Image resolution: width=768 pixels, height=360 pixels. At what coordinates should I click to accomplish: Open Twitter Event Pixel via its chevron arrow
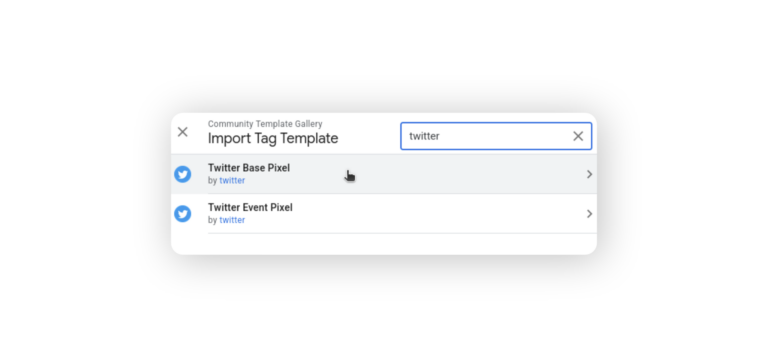click(589, 214)
